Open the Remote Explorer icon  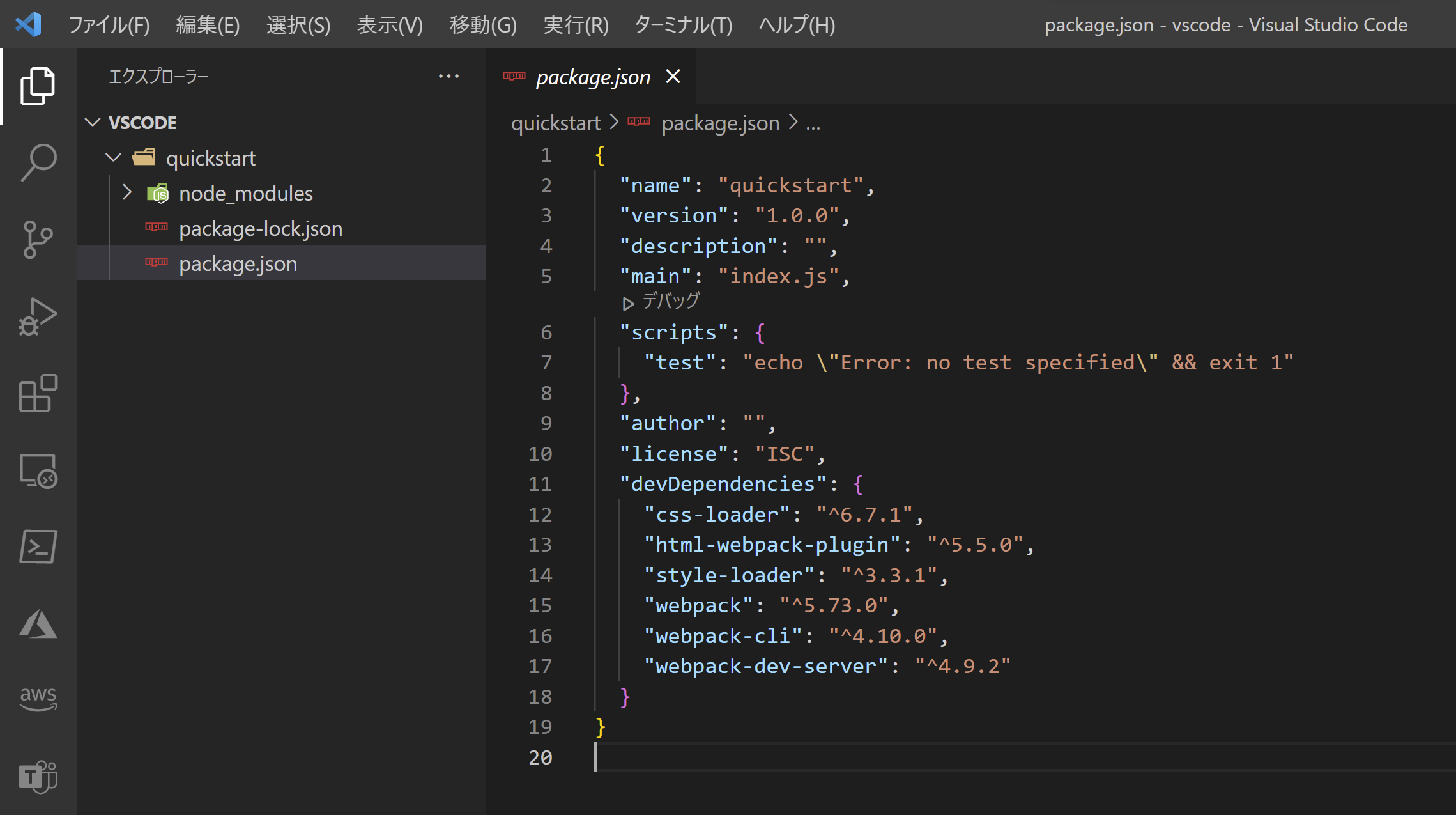pos(38,470)
